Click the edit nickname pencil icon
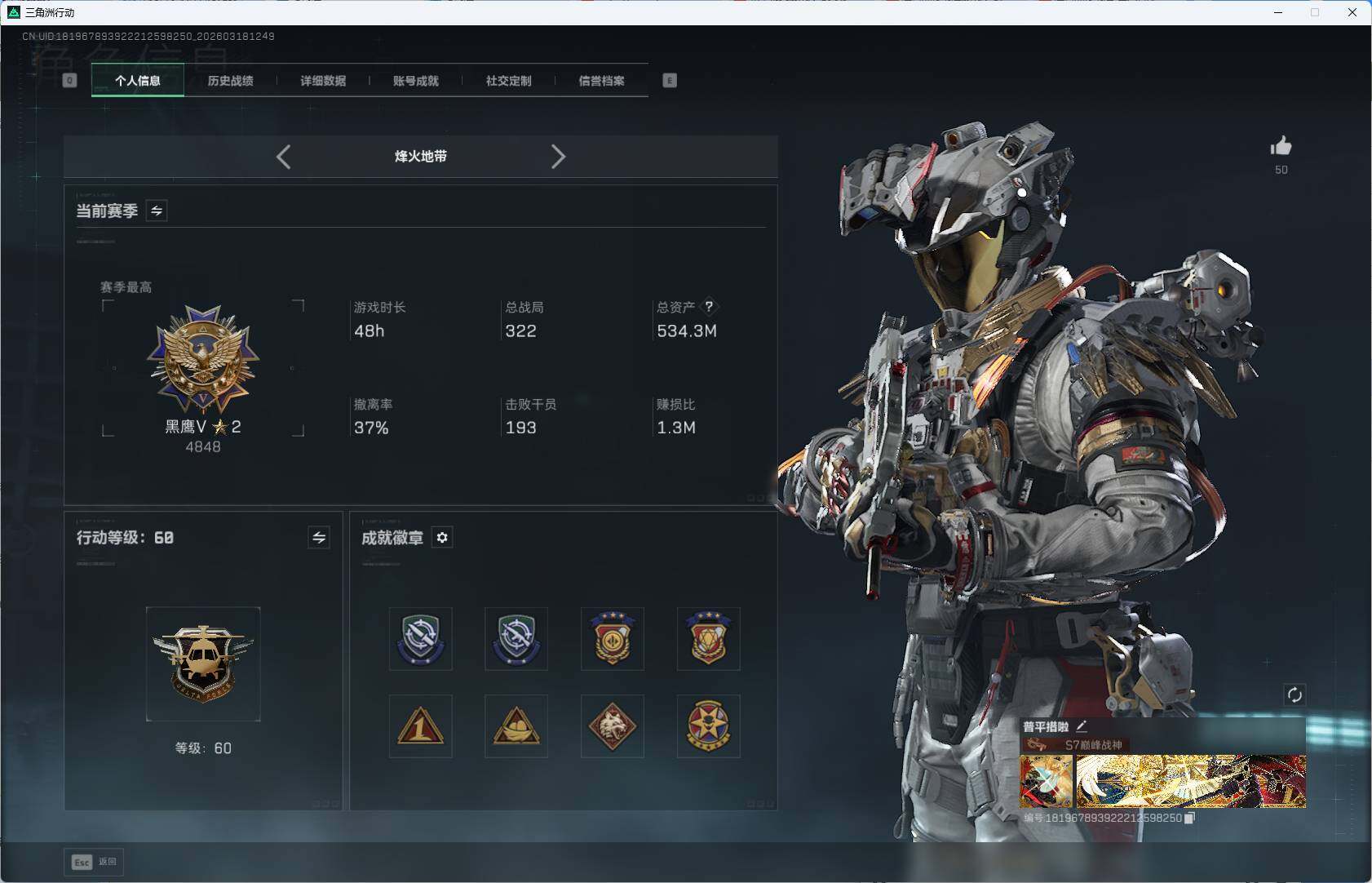Screen dimensions: 1372x883 [x=1082, y=725]
